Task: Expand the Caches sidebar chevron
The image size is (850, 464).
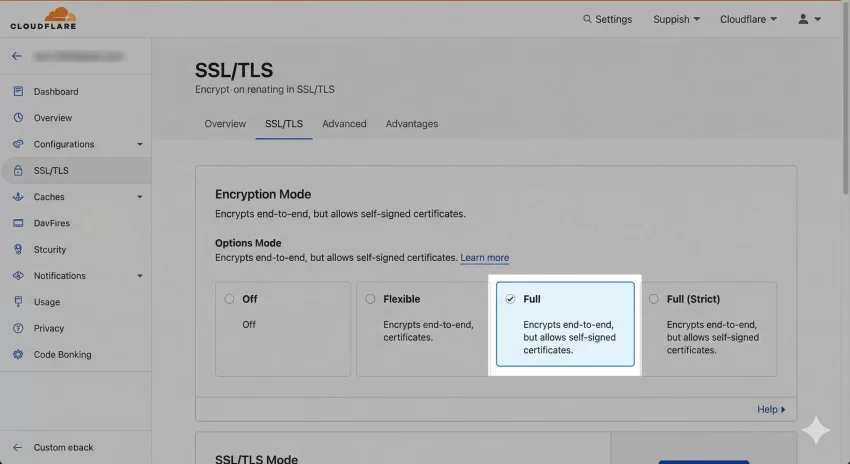Action: coord(140,197)
